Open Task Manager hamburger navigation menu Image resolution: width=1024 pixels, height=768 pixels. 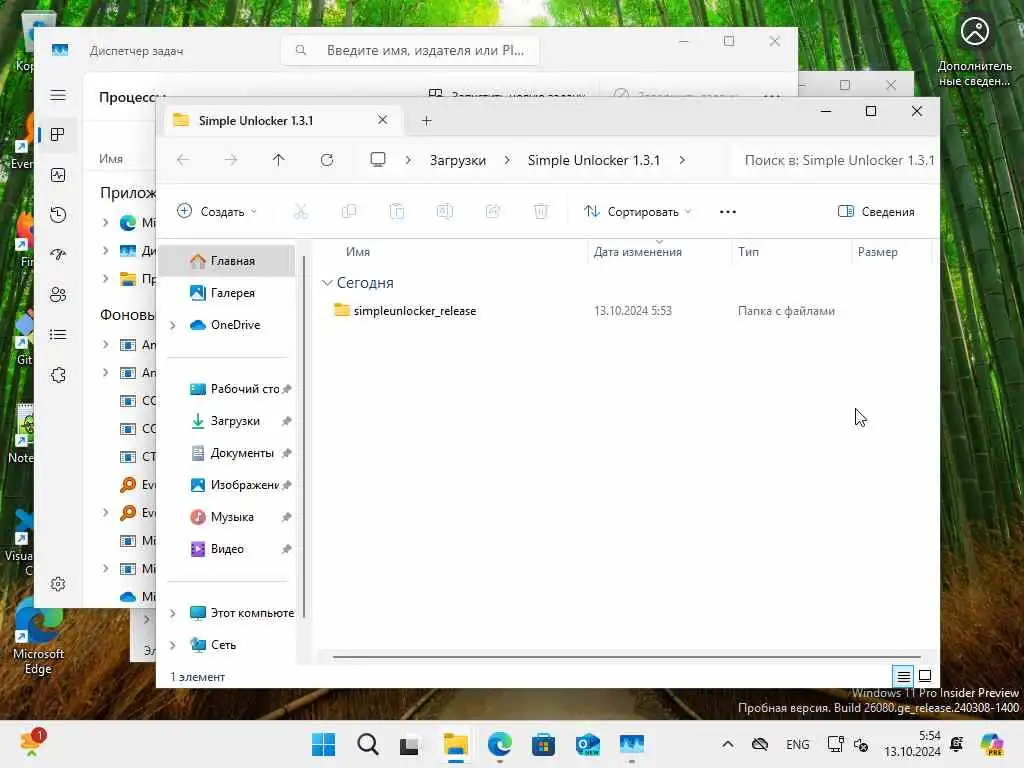(58, 95)
